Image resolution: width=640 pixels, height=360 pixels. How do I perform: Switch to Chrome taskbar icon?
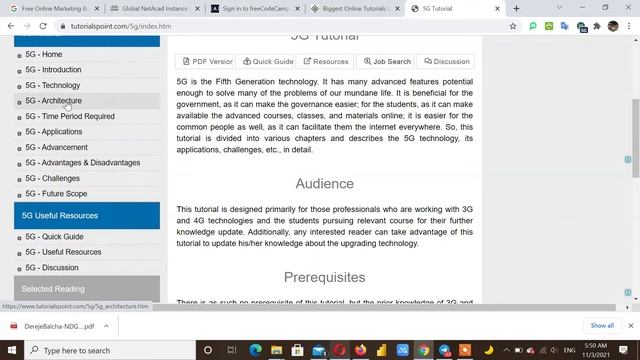tap(423, 350)
